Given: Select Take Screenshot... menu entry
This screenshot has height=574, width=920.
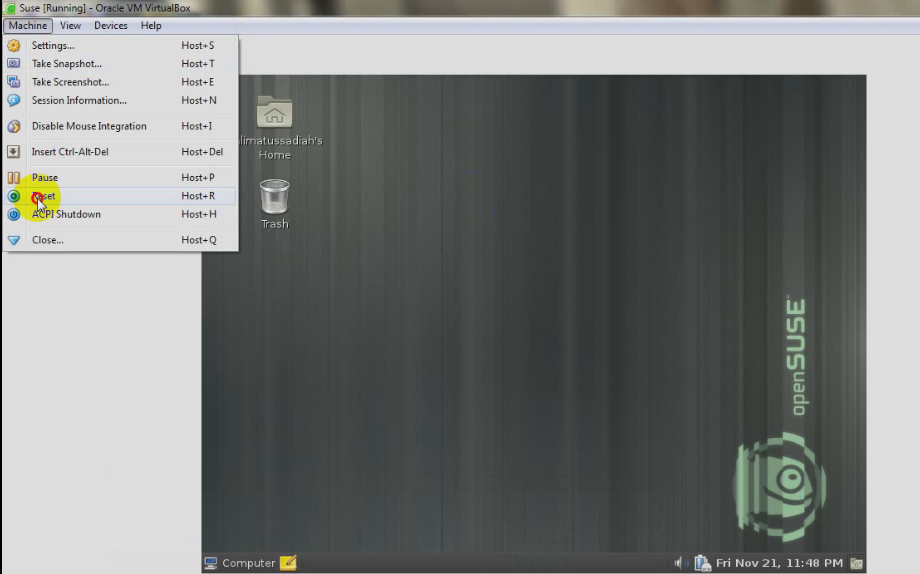Looking at the screenshot, I should click(120, 82).
